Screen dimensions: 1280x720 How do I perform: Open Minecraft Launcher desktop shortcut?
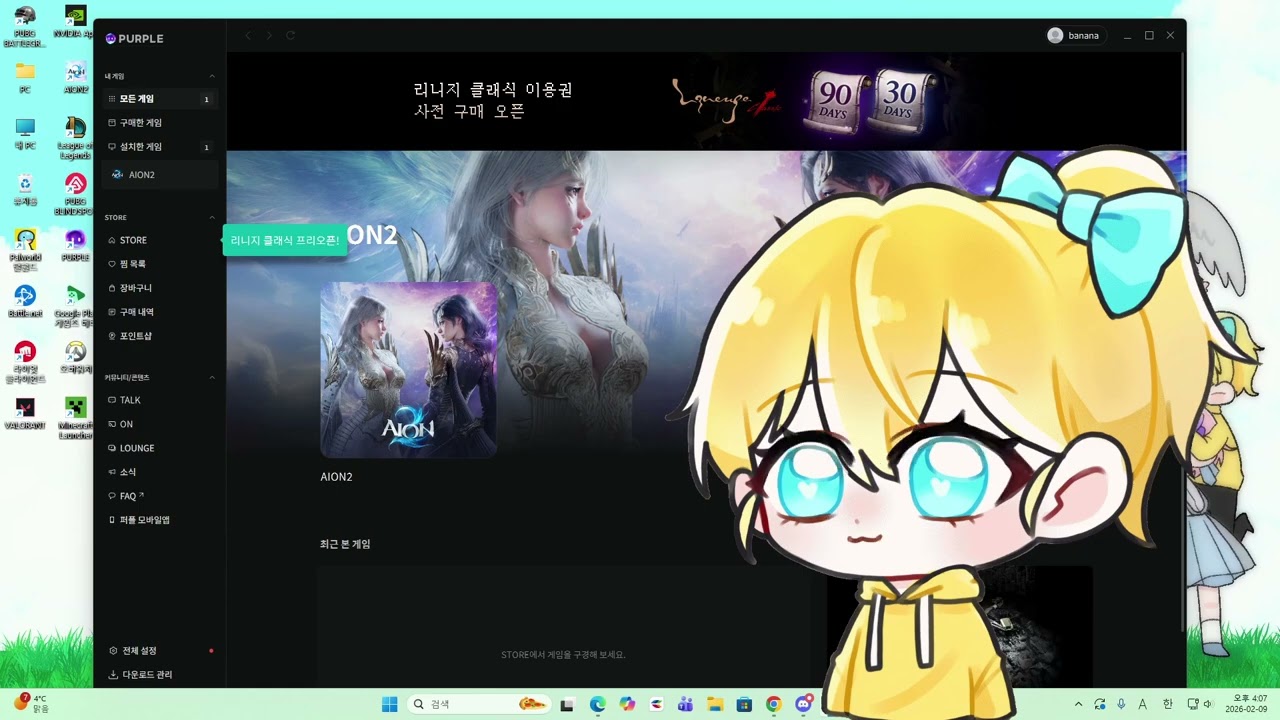point(75,419)
